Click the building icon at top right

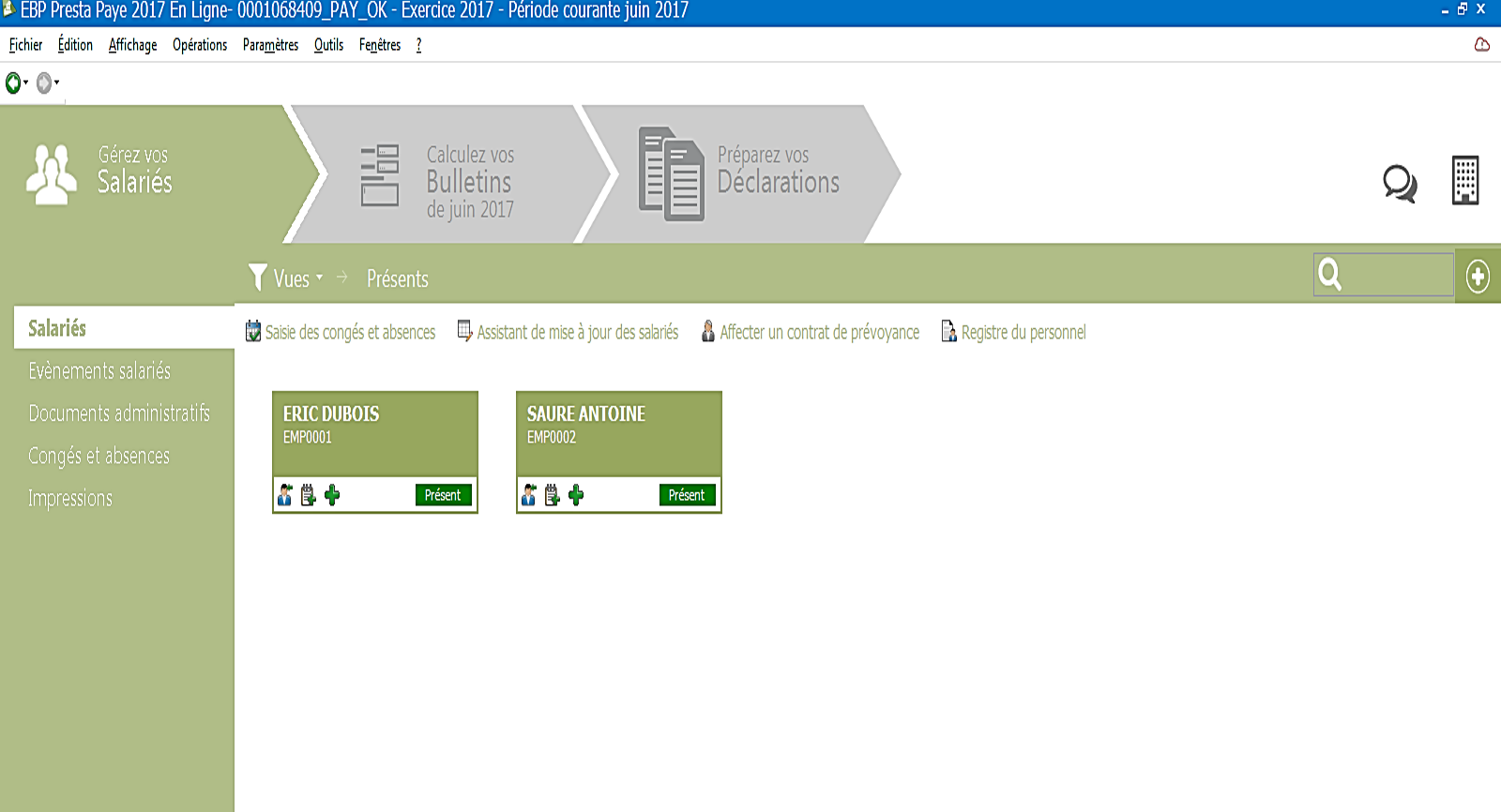(1465, 180)
